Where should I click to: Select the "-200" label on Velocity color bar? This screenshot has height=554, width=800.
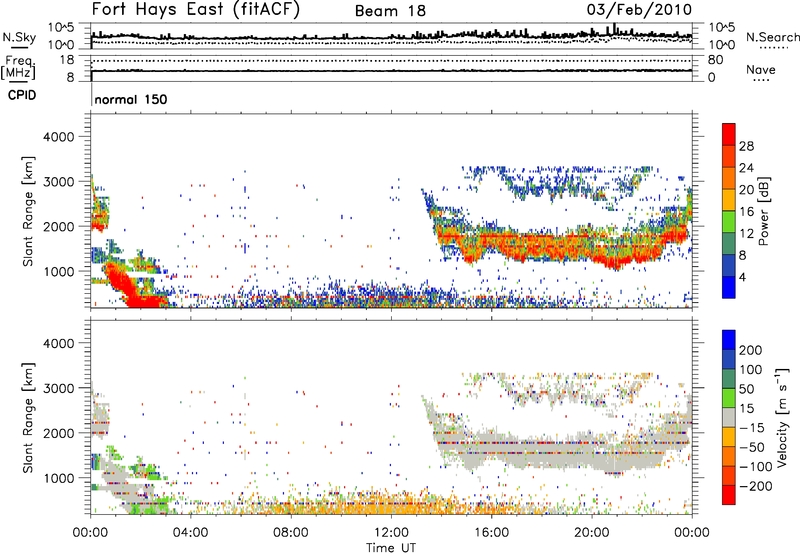[x=756, y=486]
